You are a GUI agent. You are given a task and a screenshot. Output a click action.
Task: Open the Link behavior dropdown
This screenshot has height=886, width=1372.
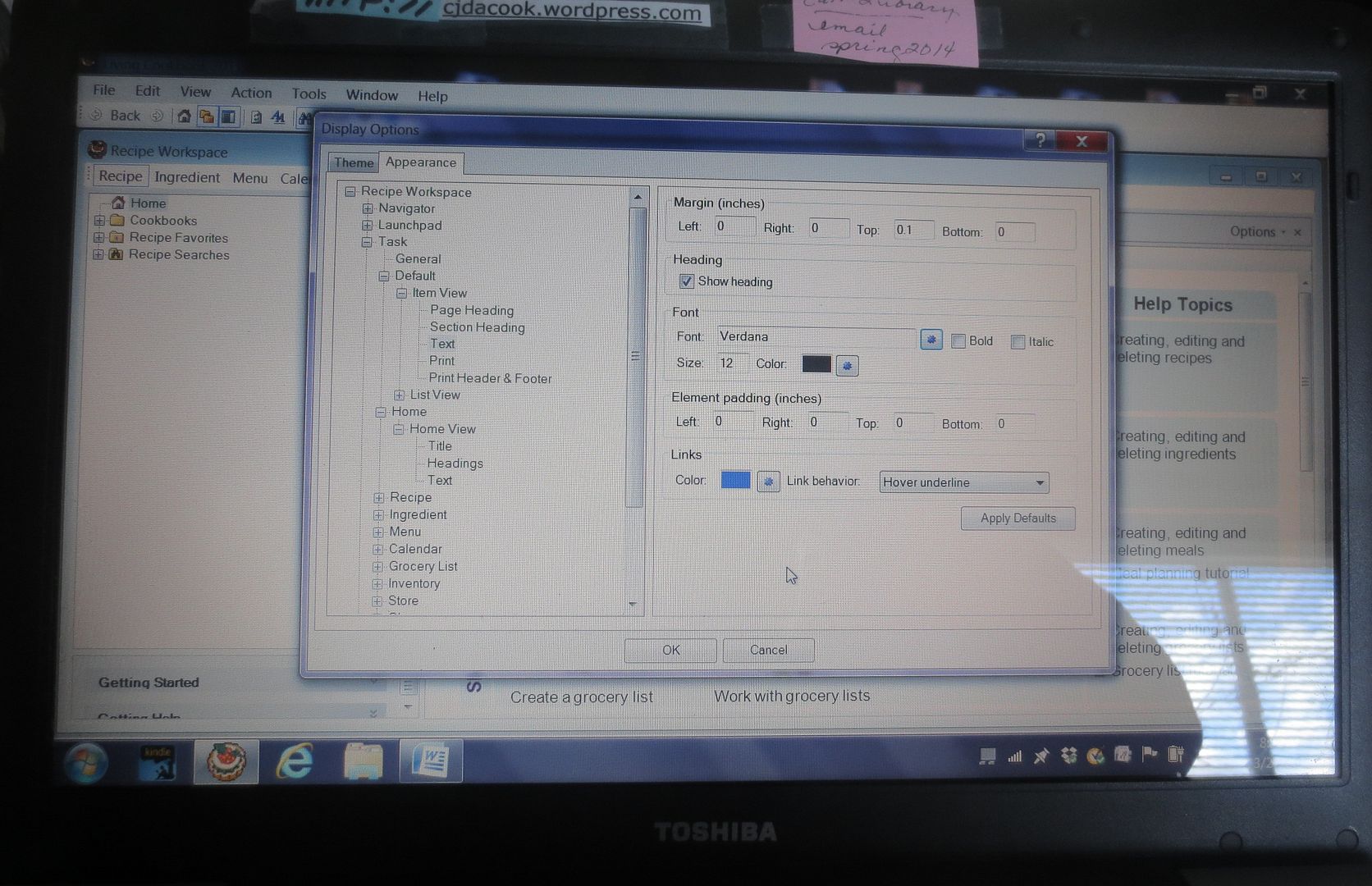(x=963, y=482)
